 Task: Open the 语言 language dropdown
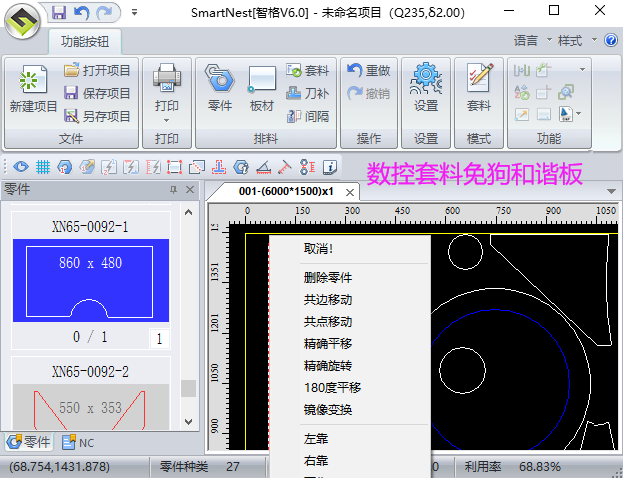coord(532,40)
